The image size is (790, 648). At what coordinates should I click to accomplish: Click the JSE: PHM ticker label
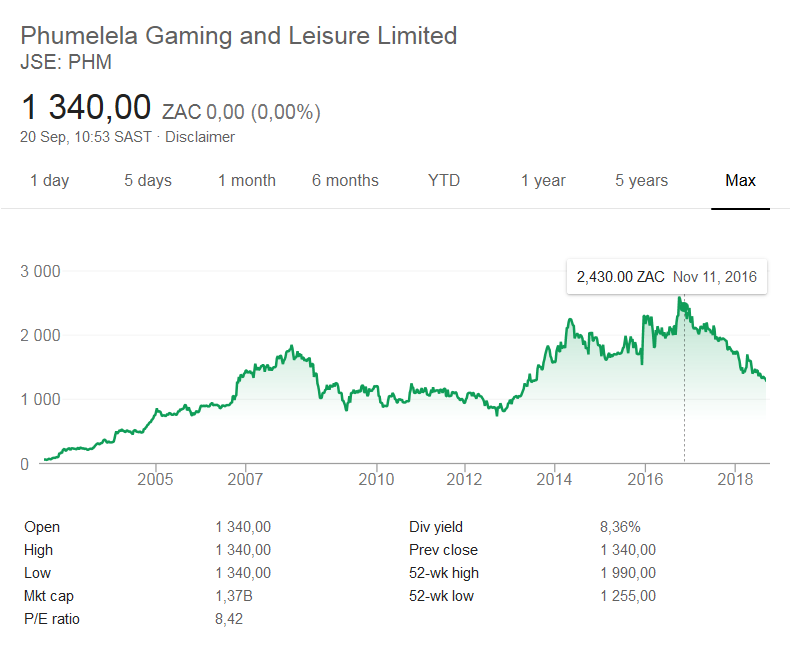point(65,61)
